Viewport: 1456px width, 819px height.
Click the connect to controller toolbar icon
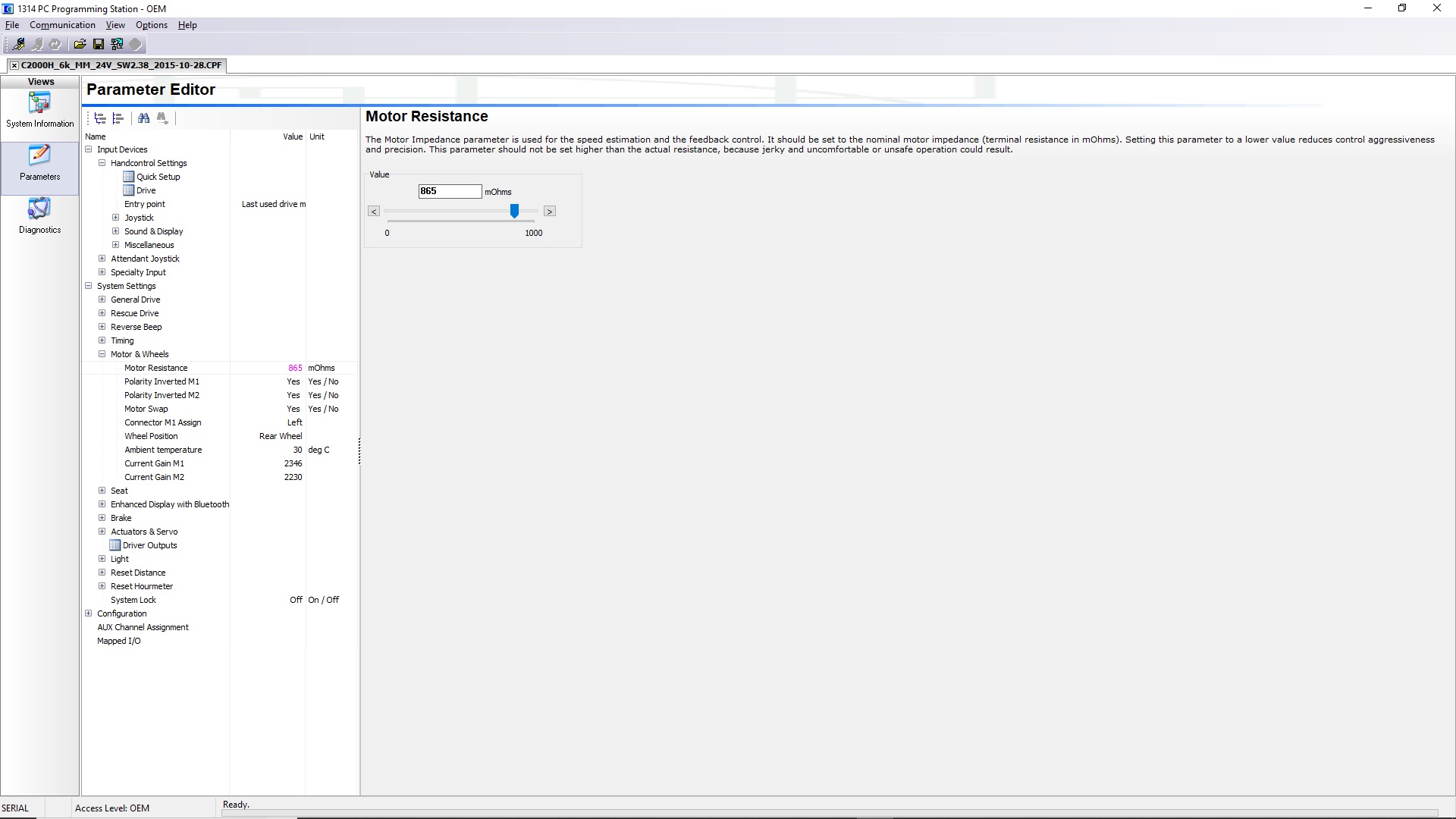pyautogui.click(x=18, y=44)
